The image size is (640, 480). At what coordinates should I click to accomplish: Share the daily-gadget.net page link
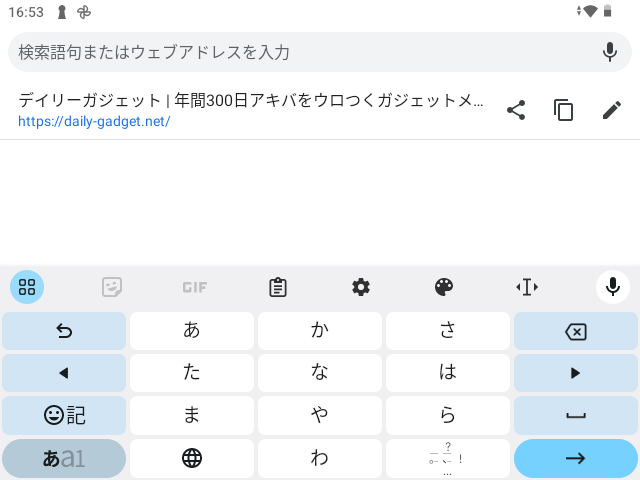pyautogui.click(x=516, y=110)
